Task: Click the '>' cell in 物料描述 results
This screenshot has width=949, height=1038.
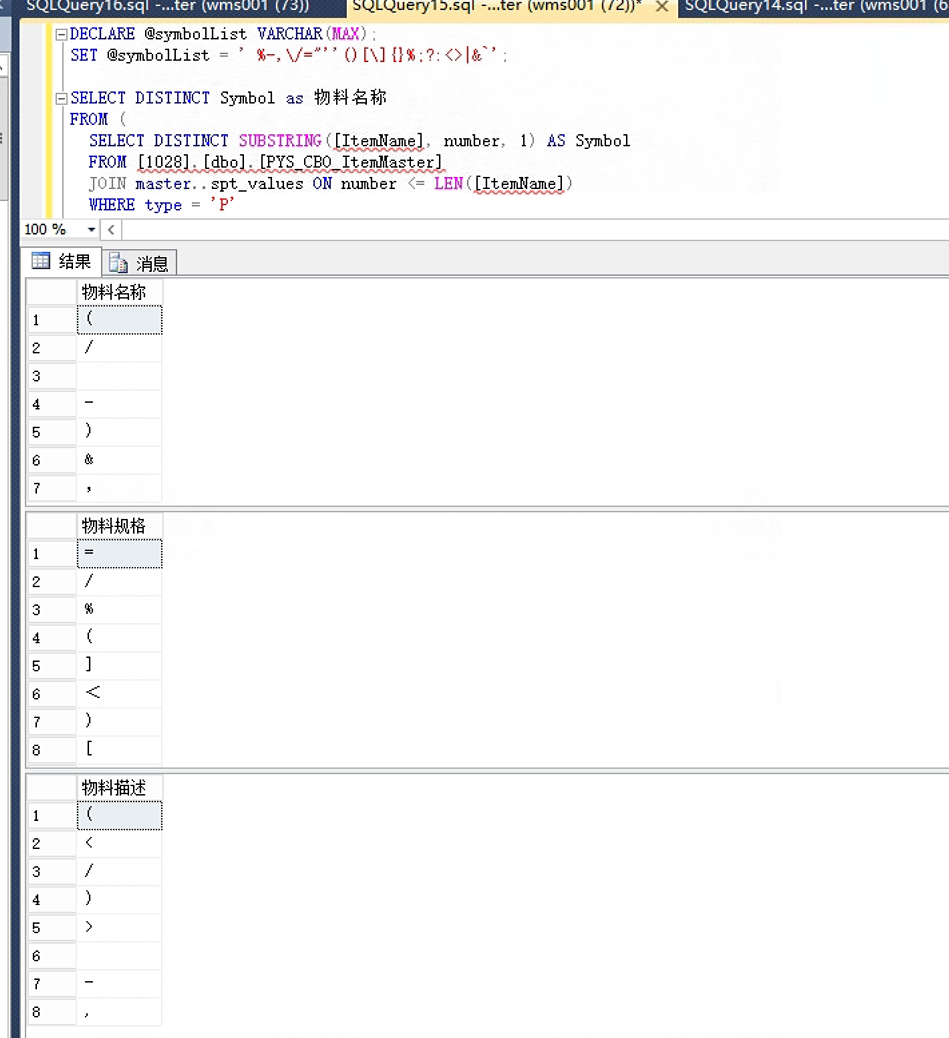Action: coord(119,927)
